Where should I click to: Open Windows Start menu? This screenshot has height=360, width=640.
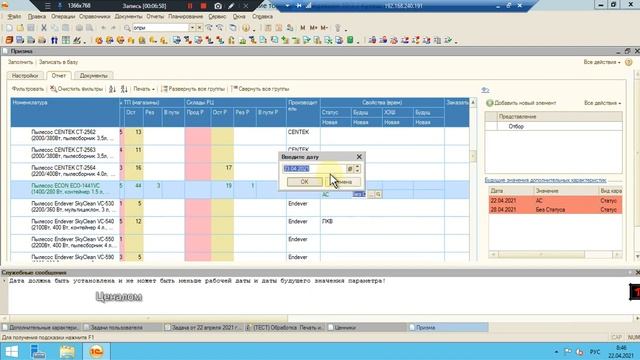[12, 351]
